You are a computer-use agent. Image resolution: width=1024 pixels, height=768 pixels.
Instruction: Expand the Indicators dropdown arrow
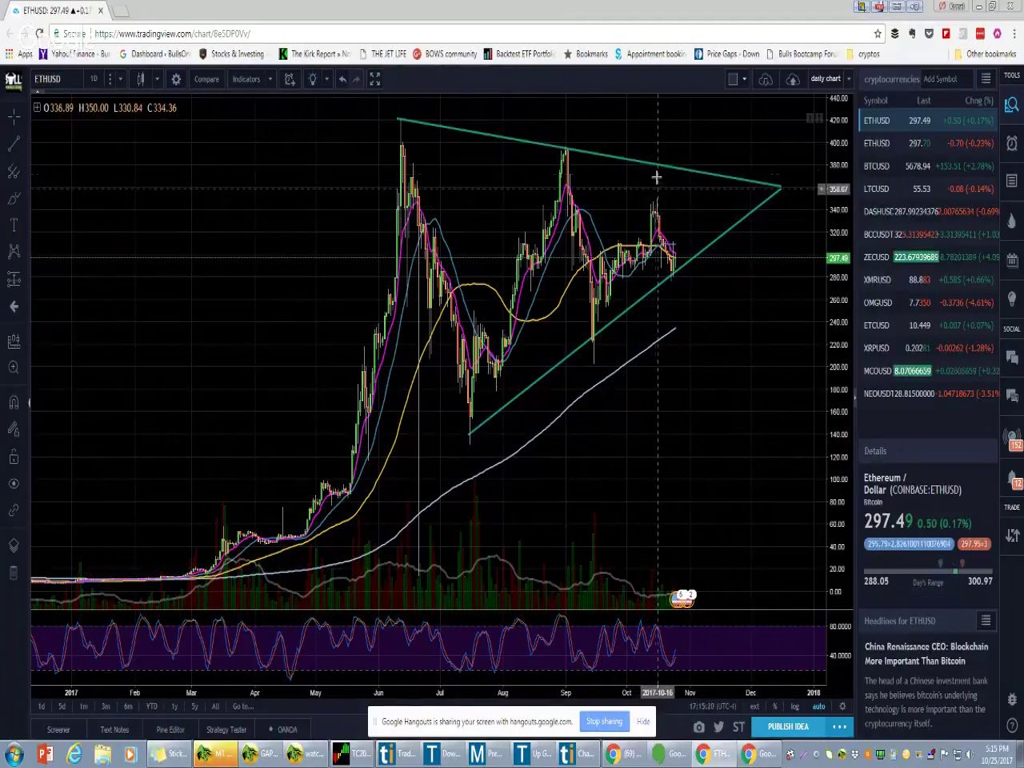(269, 79)
